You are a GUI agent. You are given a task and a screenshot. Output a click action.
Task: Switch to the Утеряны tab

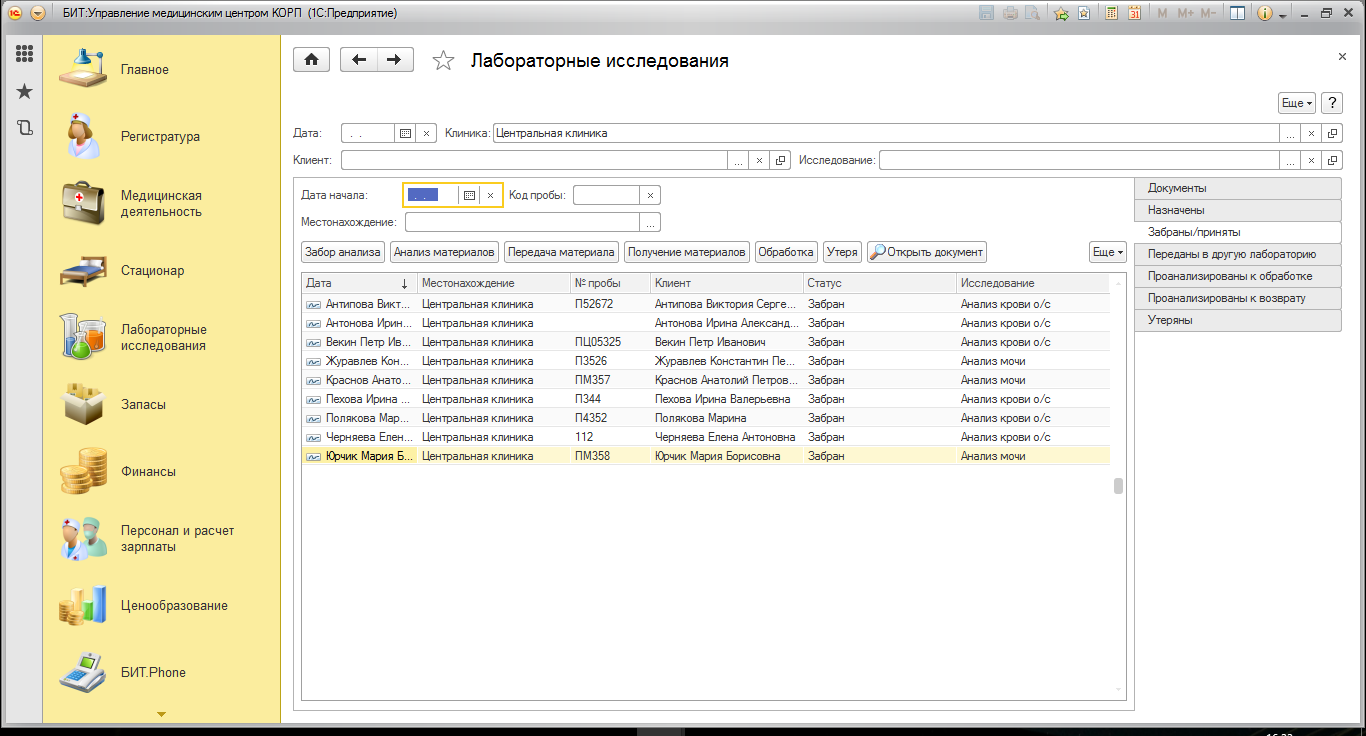(1237, 320)
